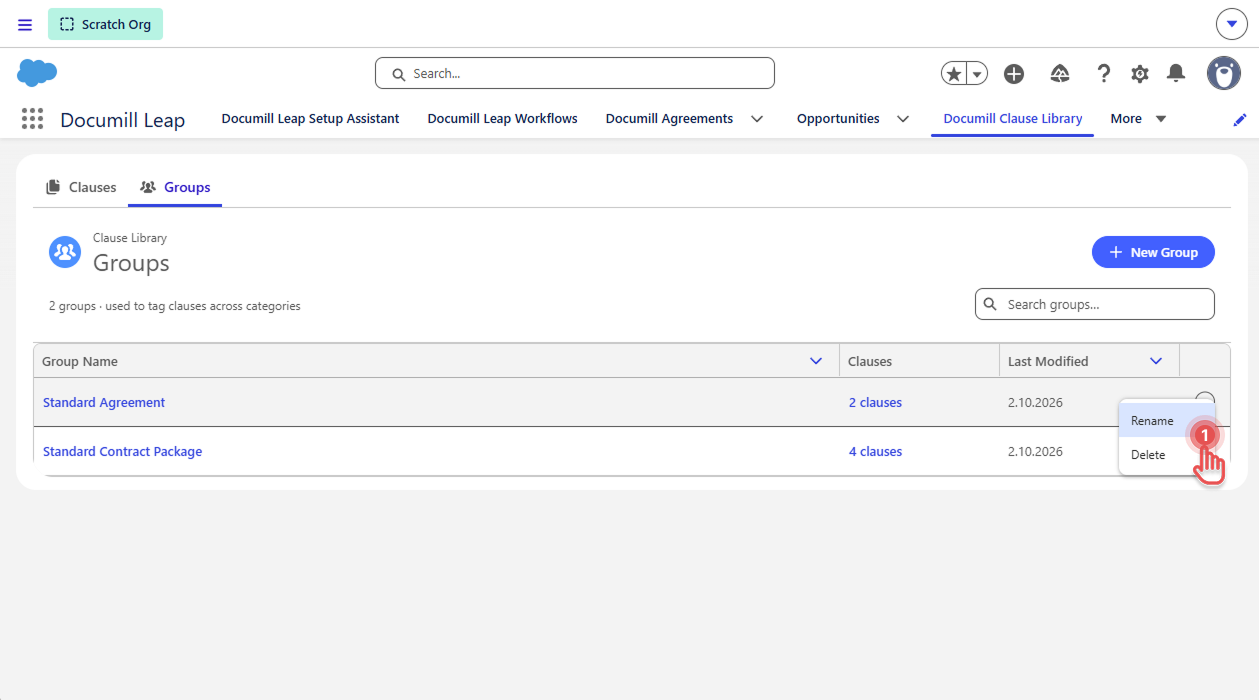This screenshot has height=700, width=1259.
Task: Expand the round dropdown at top right
Action: pyautogui.click(x=1232, y=24)
